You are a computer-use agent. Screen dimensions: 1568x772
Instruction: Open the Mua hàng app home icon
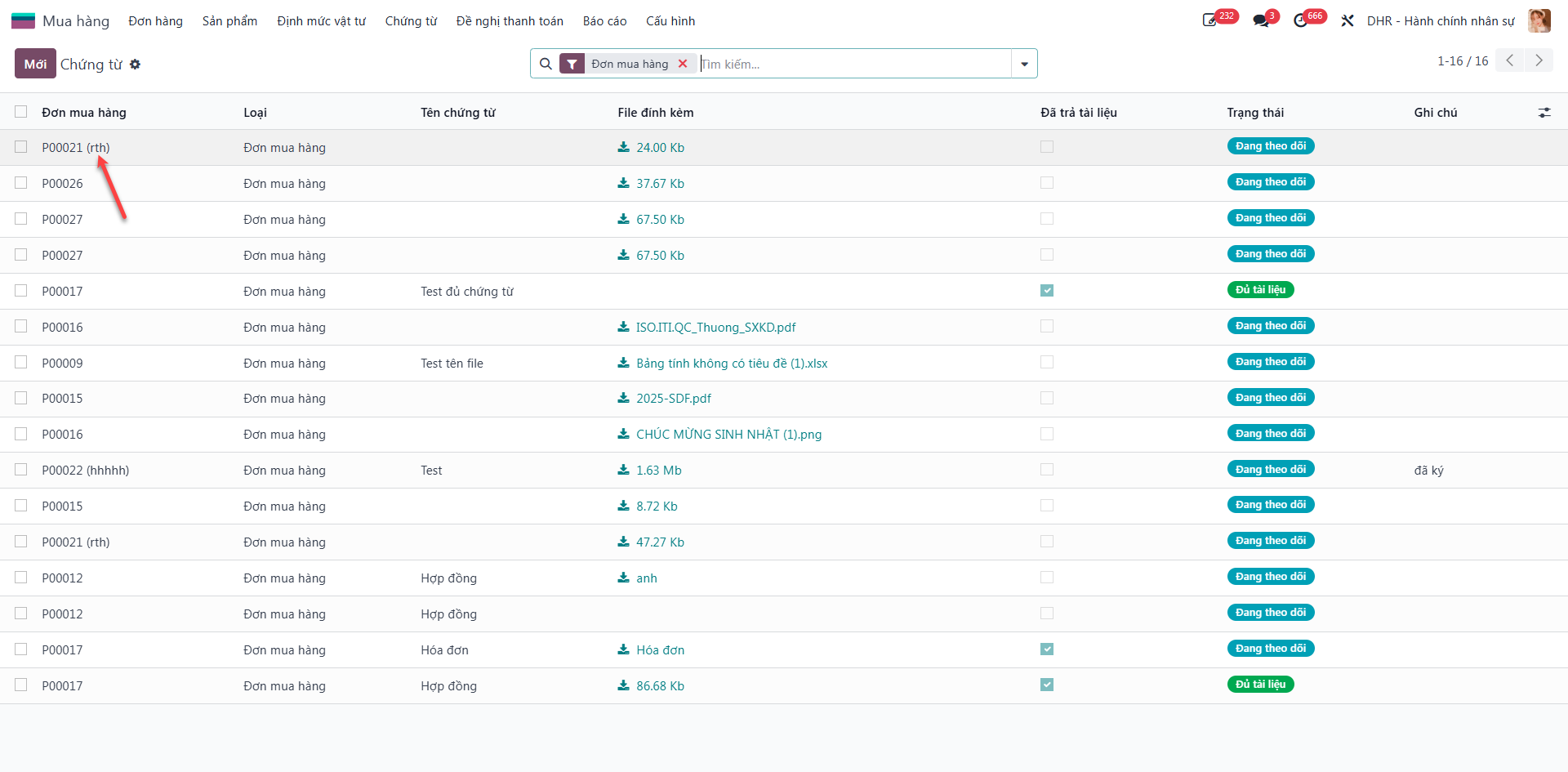[23, 20]
